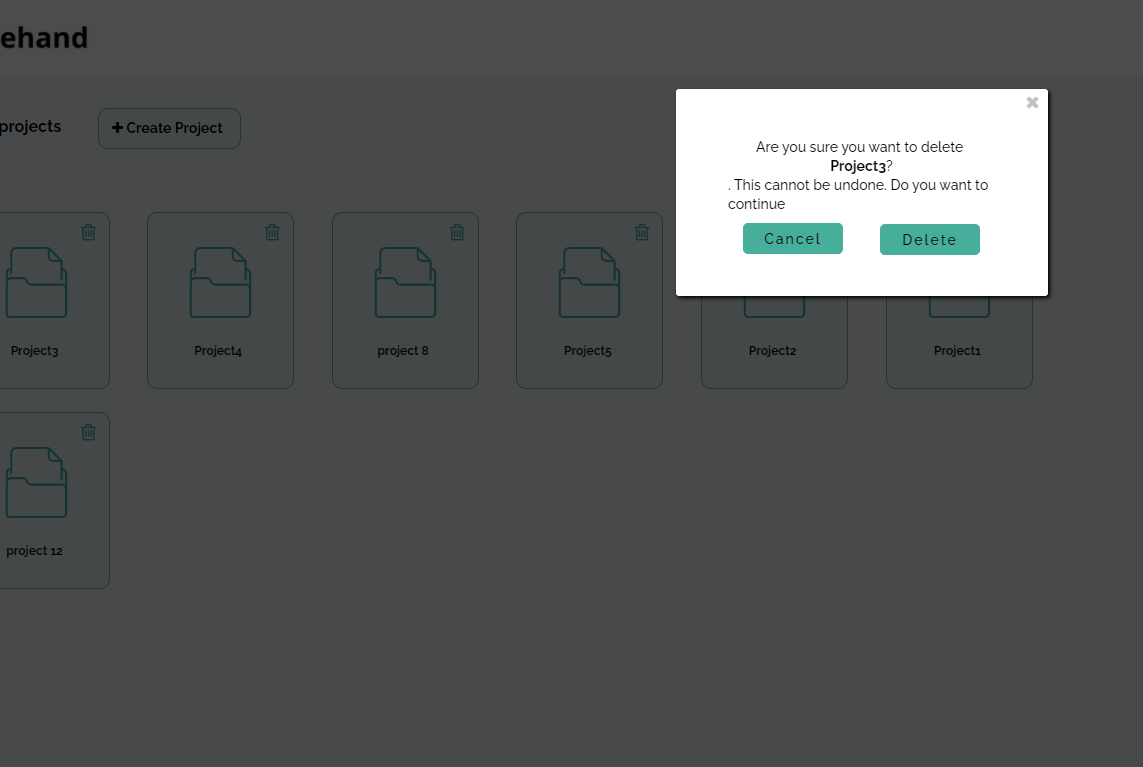Viewport: 1143px width, 767px height.
Task: Cancel the delete project dialog
Action: [792, 239]
